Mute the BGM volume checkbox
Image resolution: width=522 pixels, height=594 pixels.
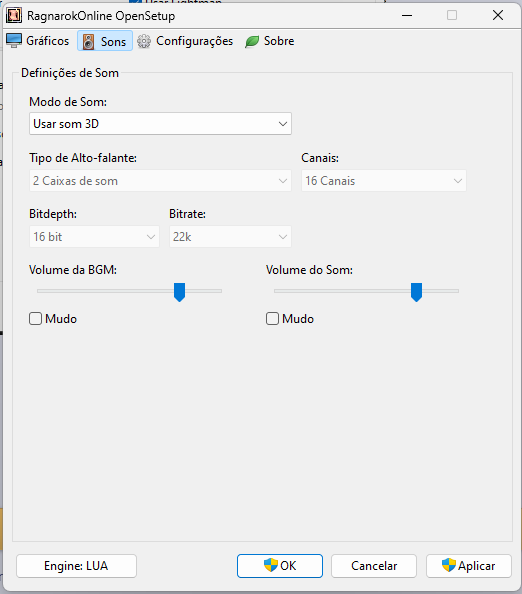click(36, 319)
